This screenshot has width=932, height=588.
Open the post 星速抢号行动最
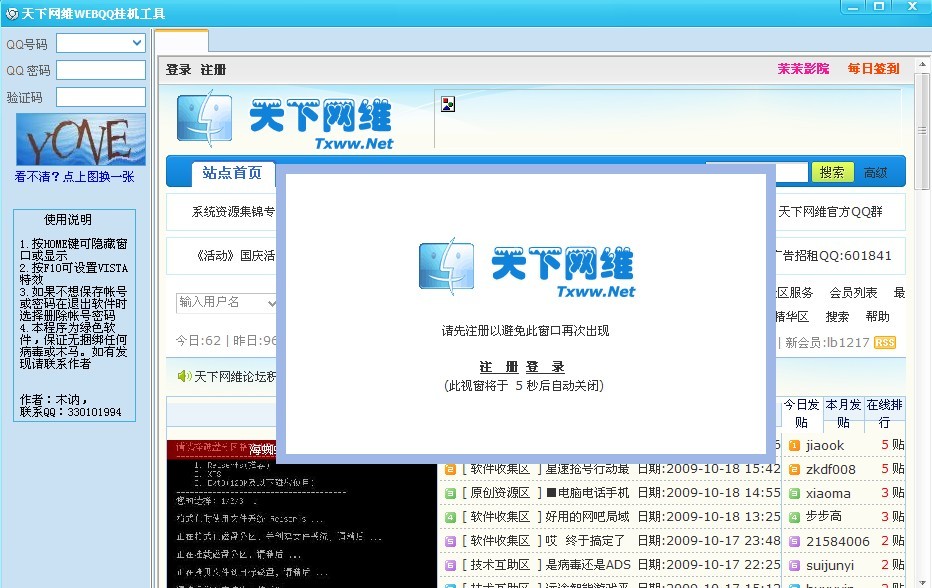pyautogui.click(x=587, y=470)
